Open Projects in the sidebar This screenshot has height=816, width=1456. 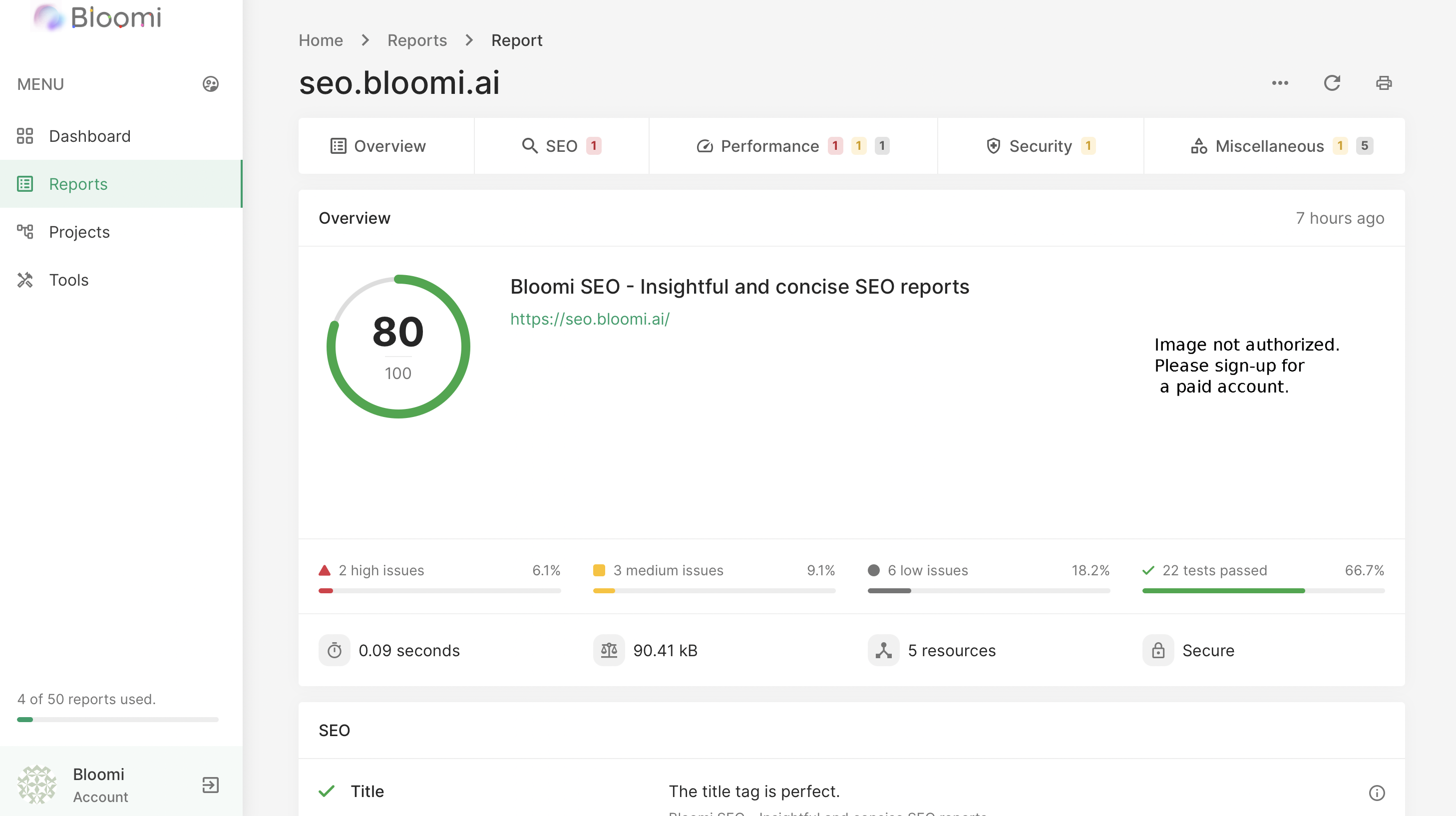click(121, 232)
